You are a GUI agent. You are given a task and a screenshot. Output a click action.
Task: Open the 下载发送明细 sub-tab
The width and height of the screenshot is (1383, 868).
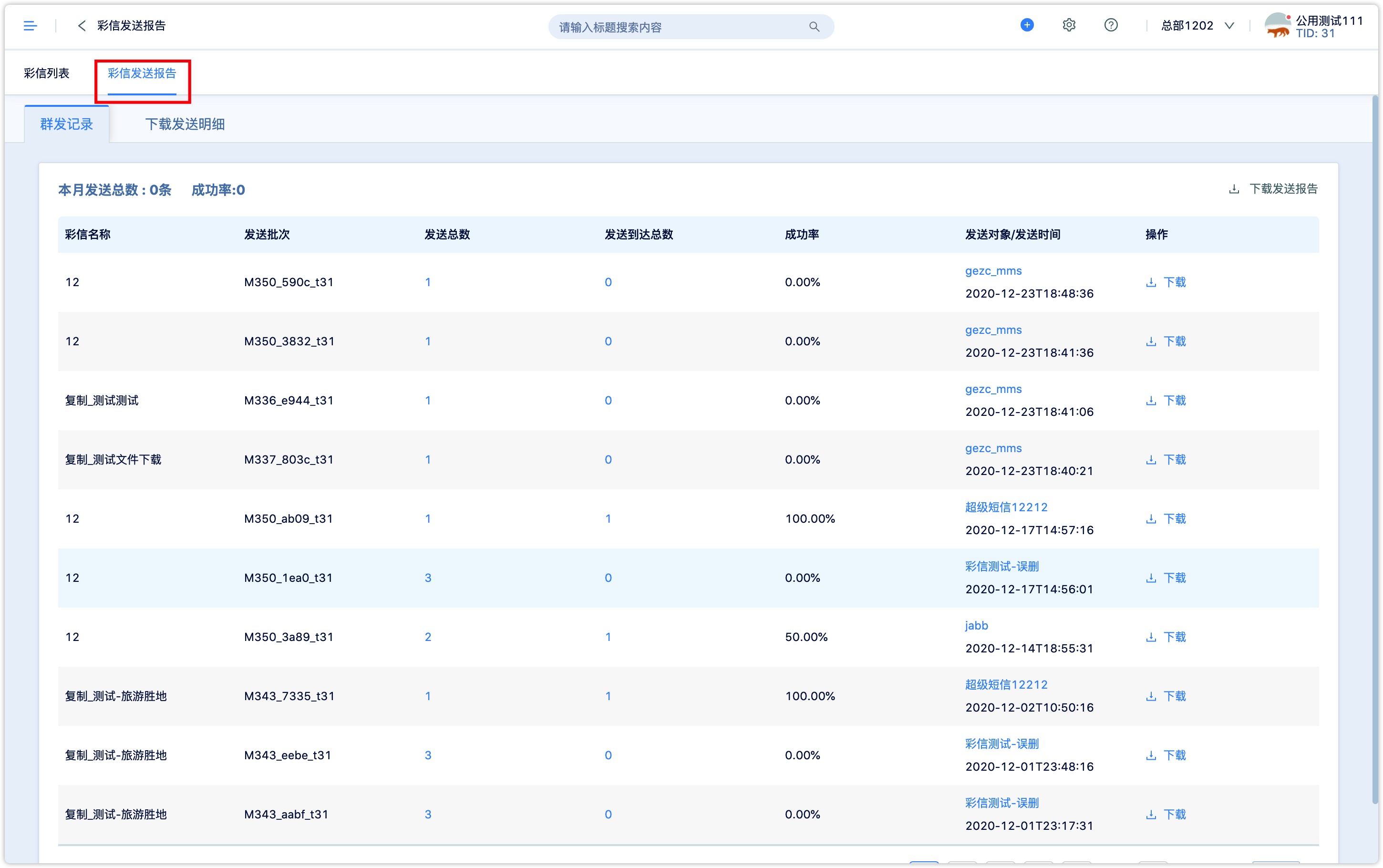tap(185, 124)
